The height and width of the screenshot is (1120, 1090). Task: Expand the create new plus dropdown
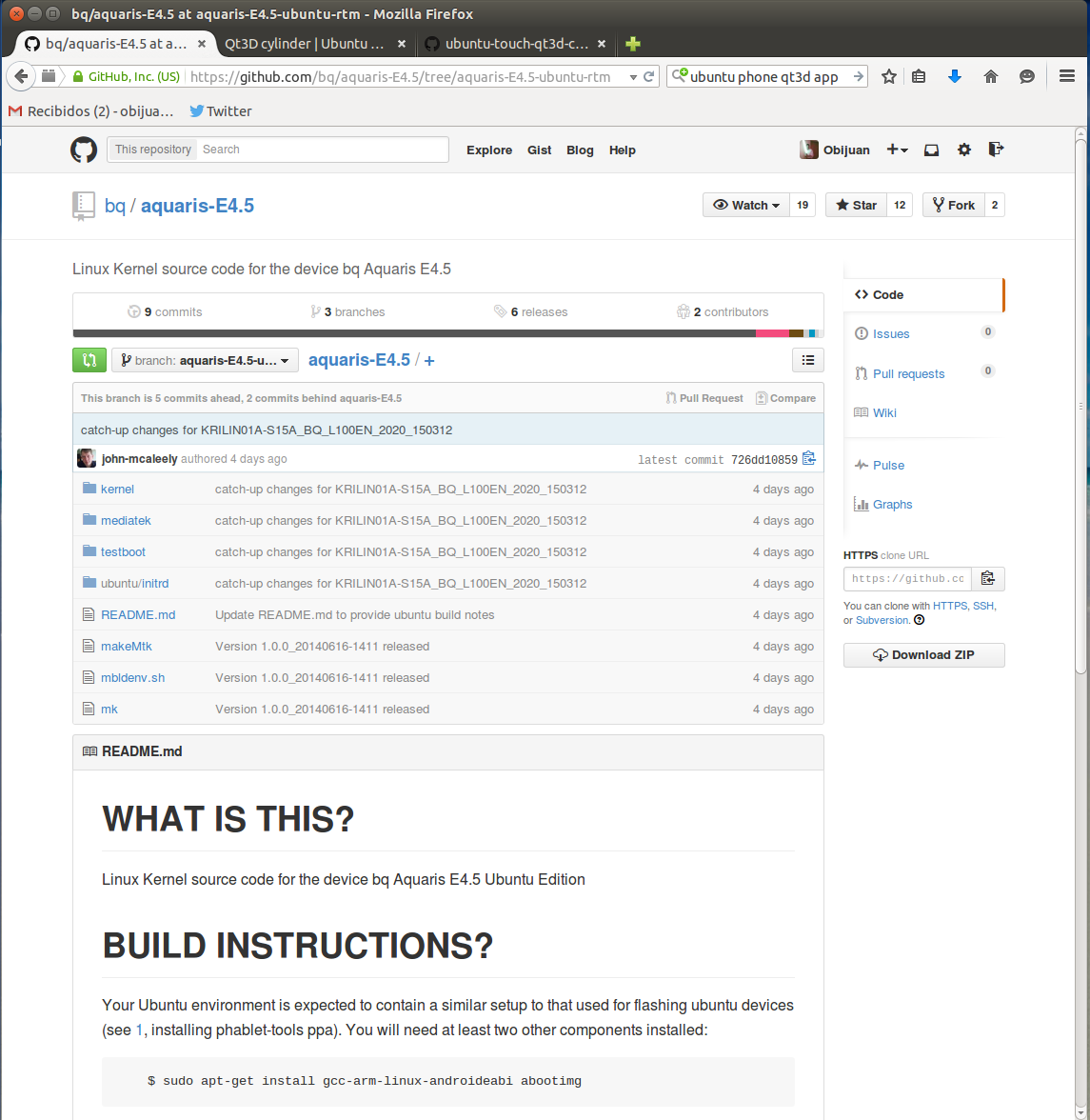pyautogui.click(x=897, y=150)
